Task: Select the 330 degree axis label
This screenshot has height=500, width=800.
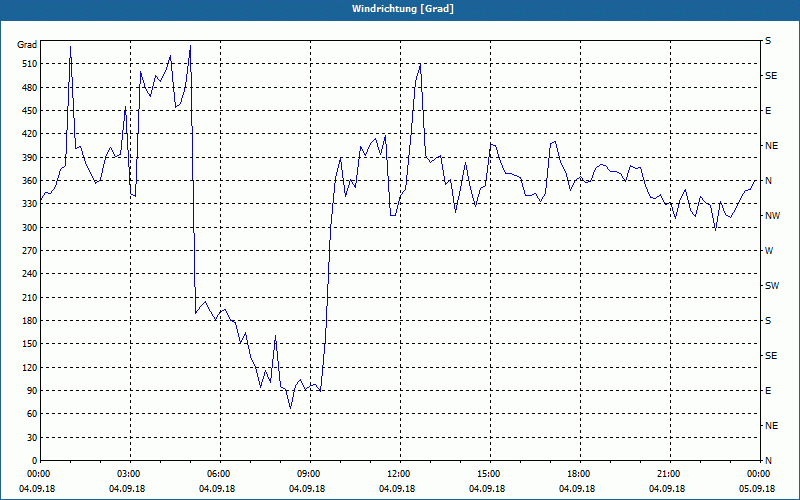Action: 30,204
